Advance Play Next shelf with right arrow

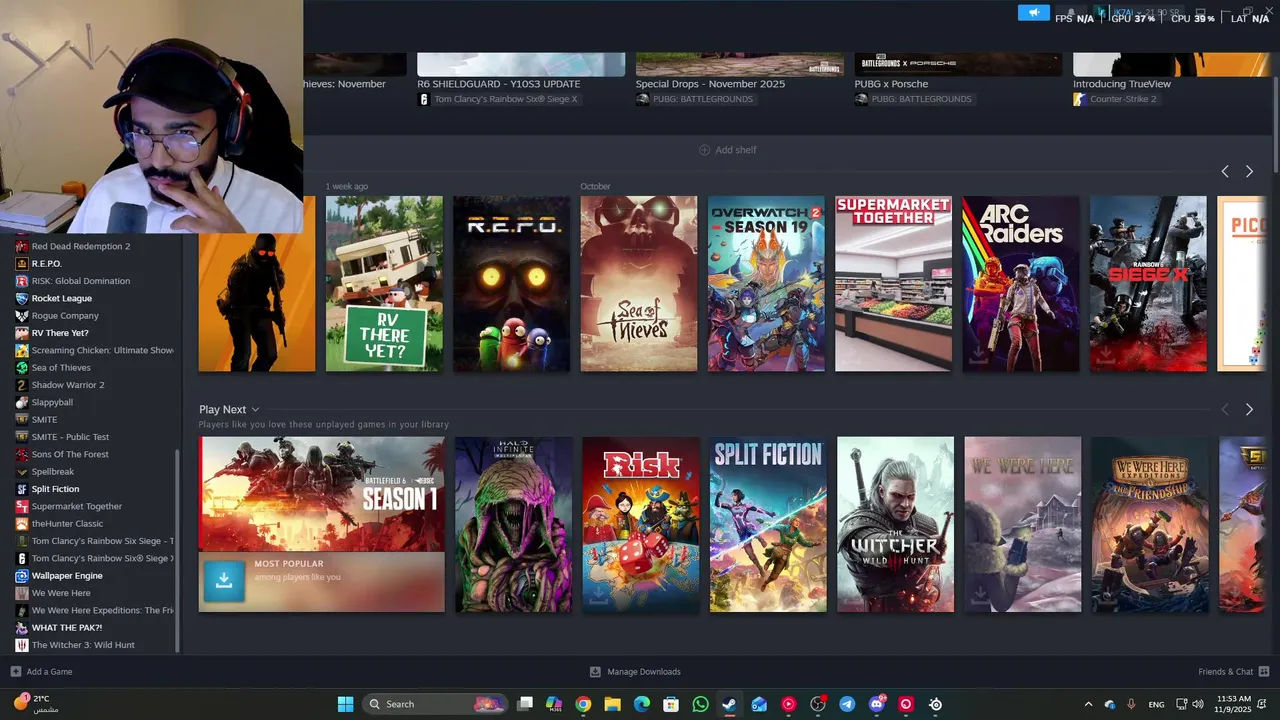point(1249,410)
